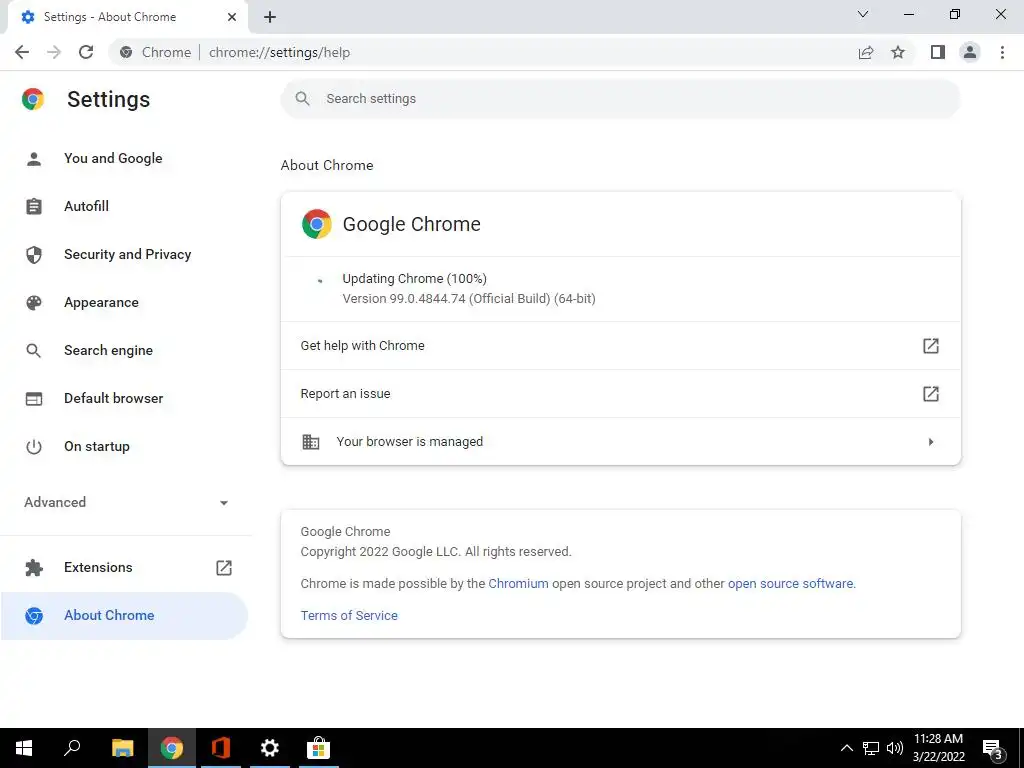This screenshot has height=768, width=1024.
Task: Click the Search settings field
Action: [620, 99]
